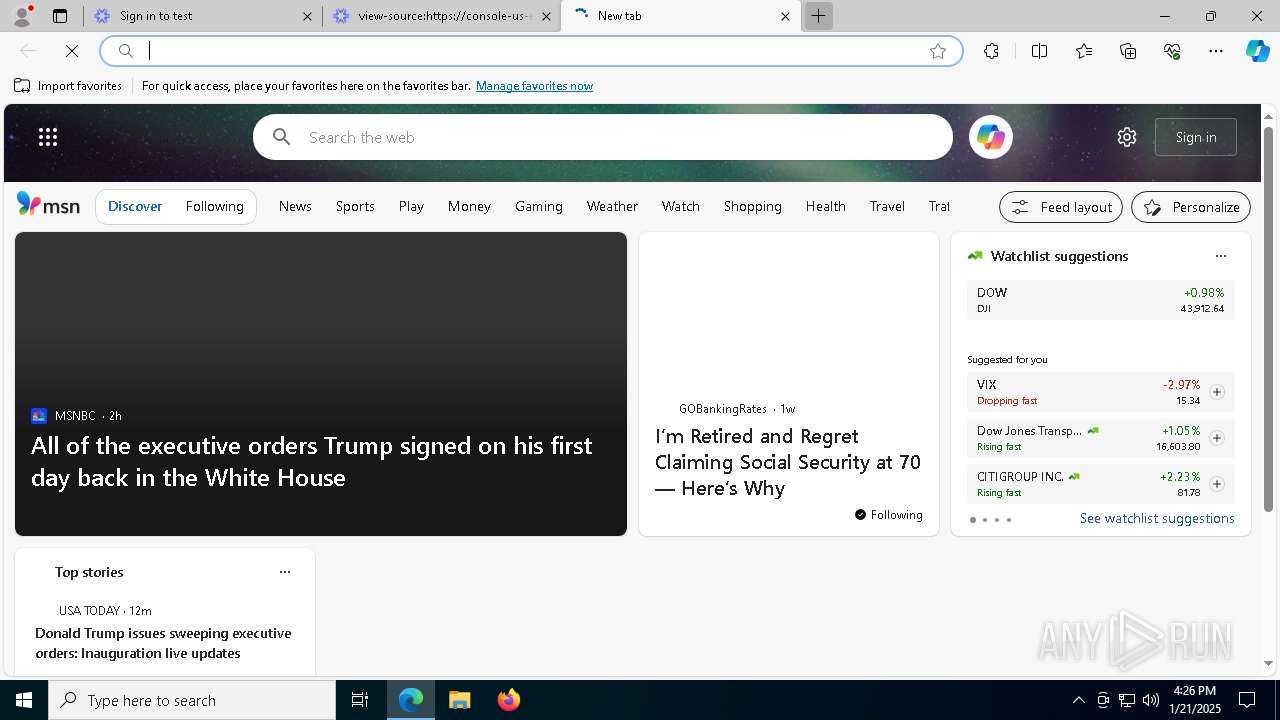Add CITIGROUP INC to watchlist
1280x720 pixels.
click(1217, 484)
